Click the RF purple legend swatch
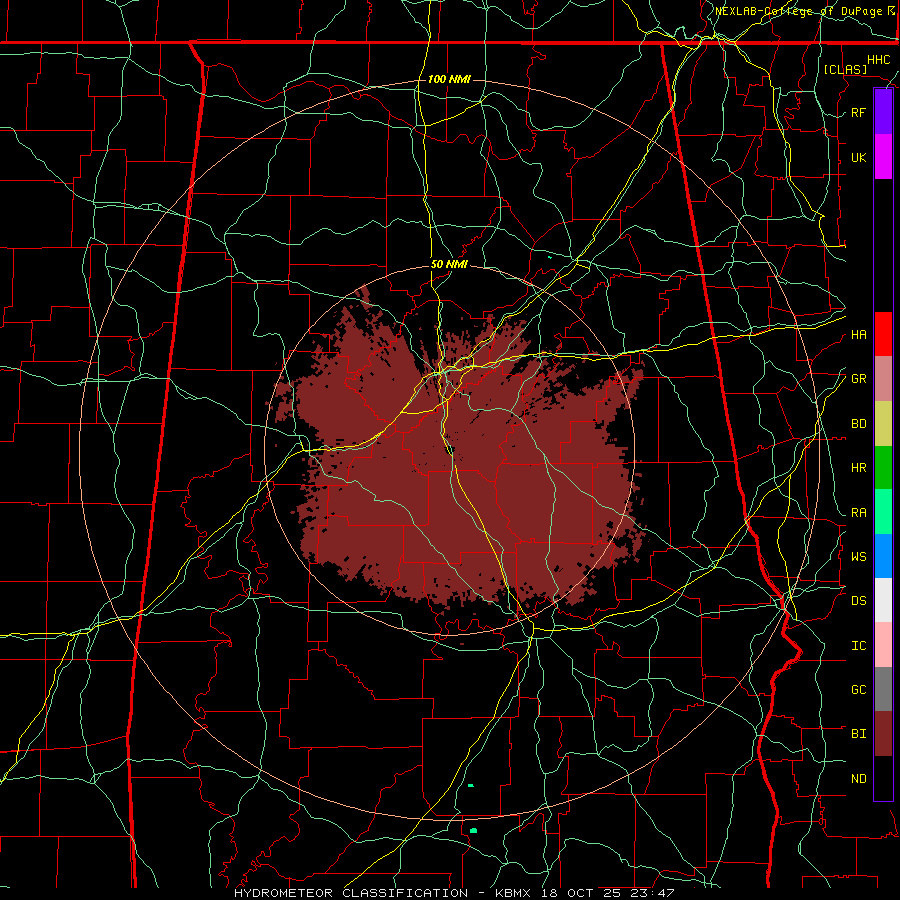900x900 pixels. click(x=883, y=112)
